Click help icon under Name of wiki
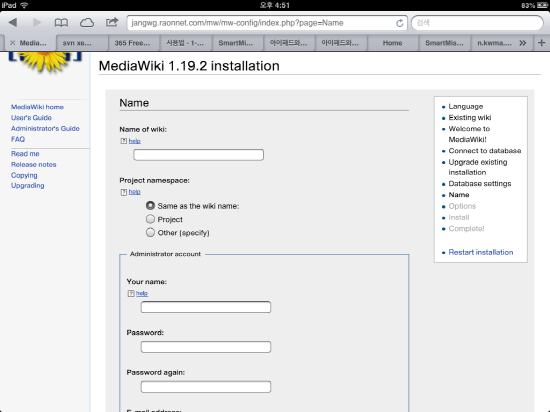This screenshot has height=412, width=550. click(x=123, y=141)
